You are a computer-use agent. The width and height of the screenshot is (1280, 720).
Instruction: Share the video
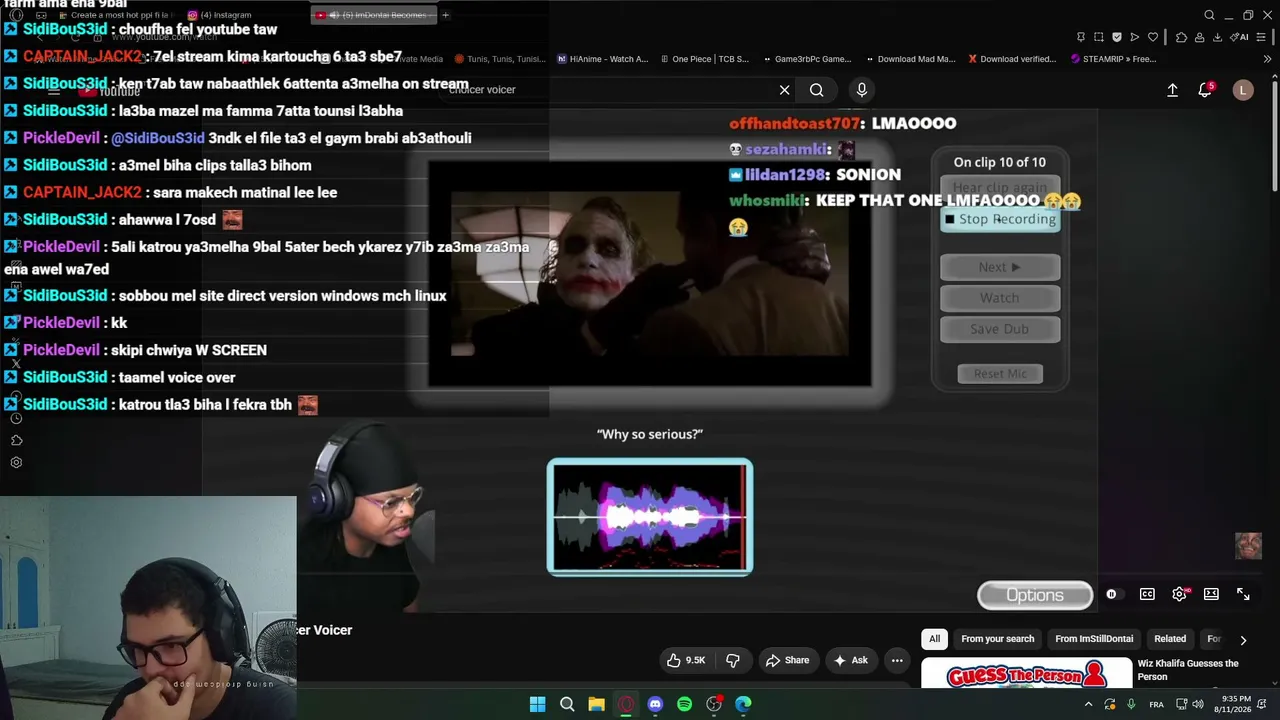click(787, 660)
